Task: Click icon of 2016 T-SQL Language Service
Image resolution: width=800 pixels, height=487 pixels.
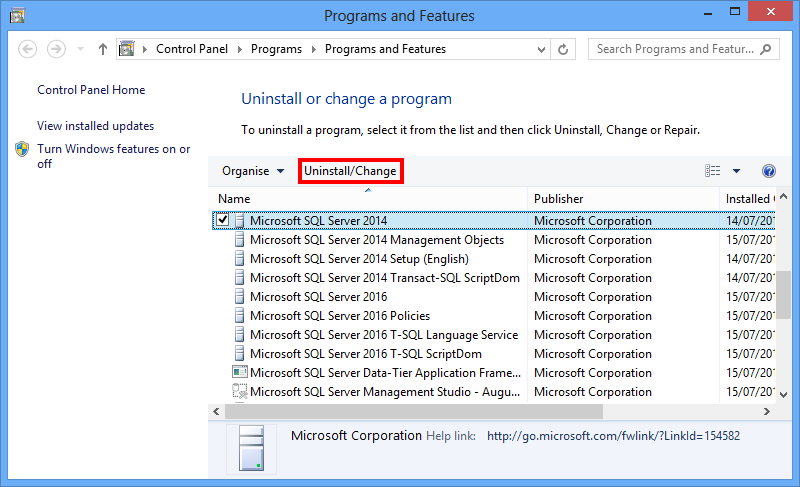Action: 239,335
